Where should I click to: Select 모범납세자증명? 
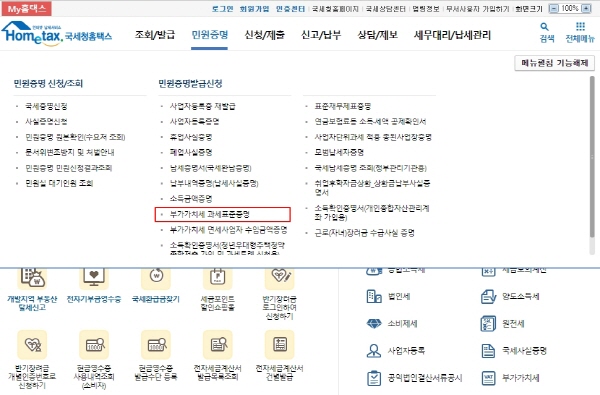[x=339, y=152]
